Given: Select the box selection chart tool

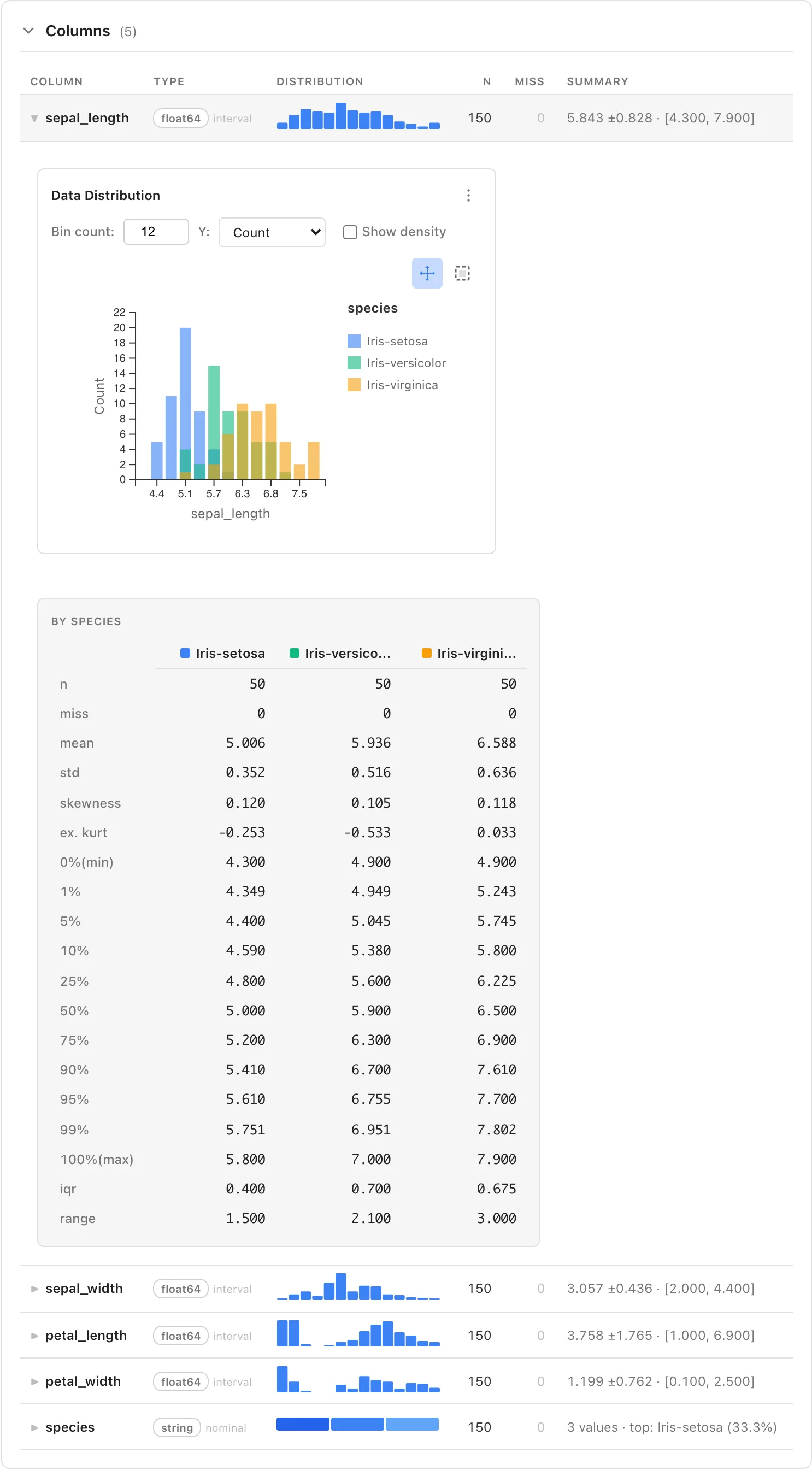Looking at the screenshot, I should coord(462,273).
